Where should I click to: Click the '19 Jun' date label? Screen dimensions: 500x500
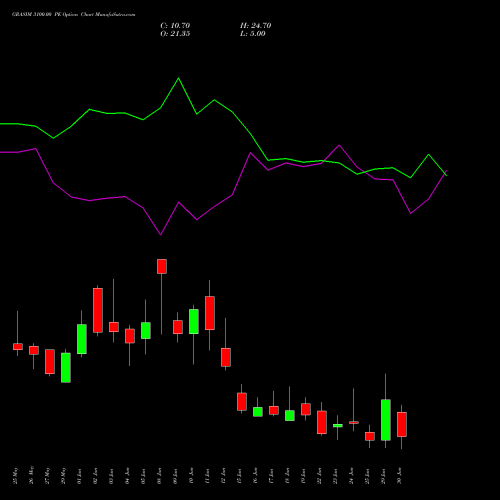(303, 476)
